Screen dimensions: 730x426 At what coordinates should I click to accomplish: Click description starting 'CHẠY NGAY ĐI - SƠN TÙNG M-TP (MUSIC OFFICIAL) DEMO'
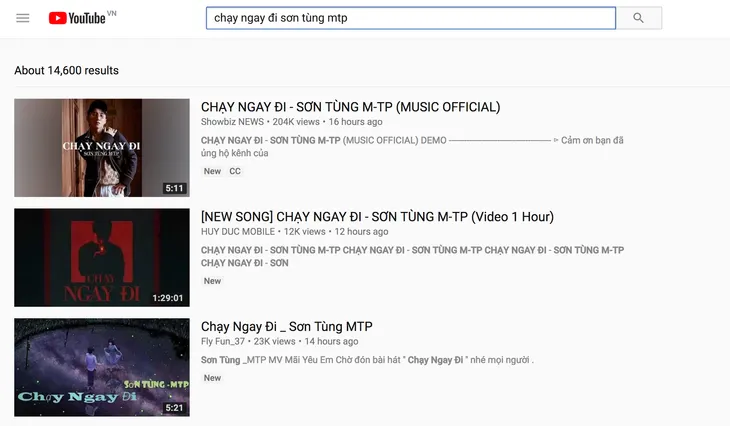pyautogui.click(x=412, y=147)
